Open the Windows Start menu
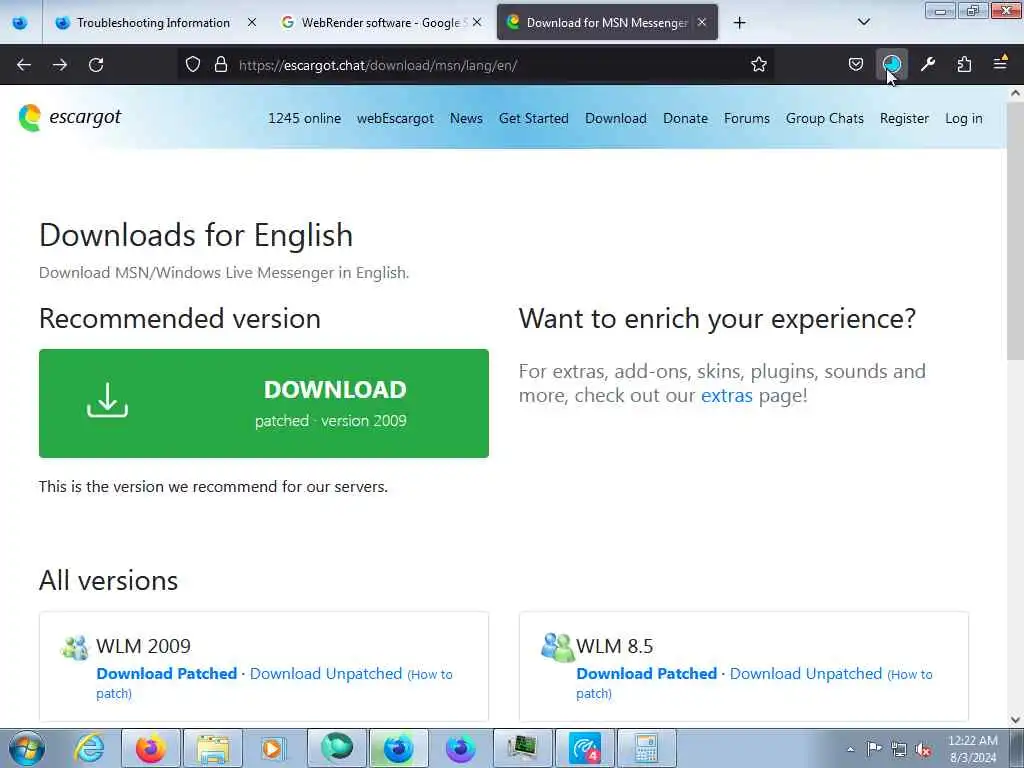 [27, 748]
